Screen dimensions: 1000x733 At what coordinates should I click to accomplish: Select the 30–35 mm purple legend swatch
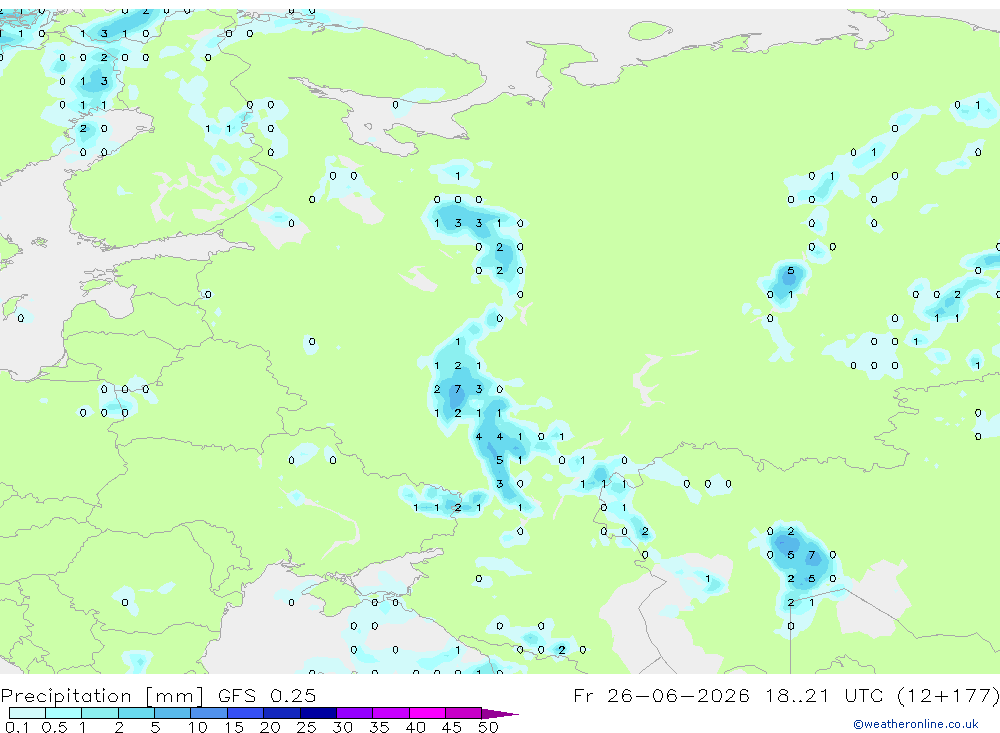tap(355, 713)
